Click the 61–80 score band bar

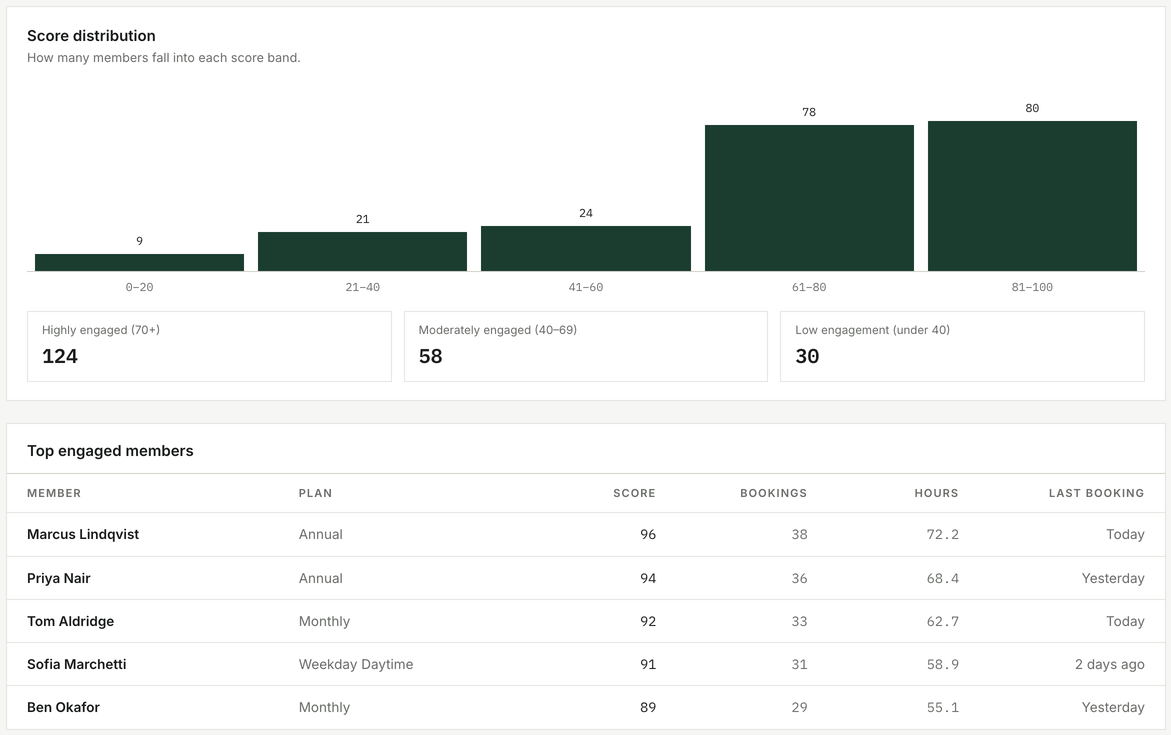(x=809, y=198)
